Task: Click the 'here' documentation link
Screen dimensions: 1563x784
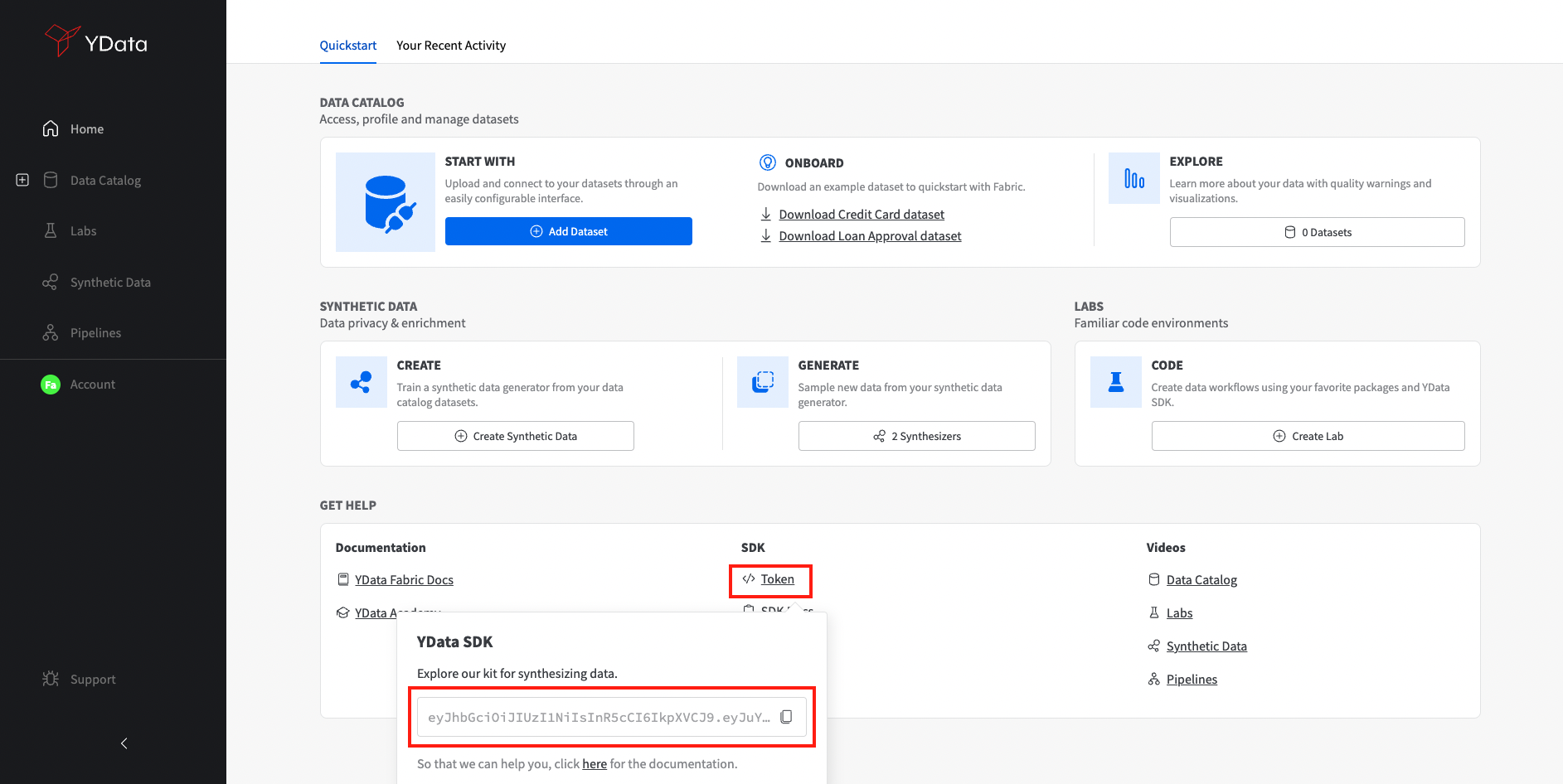Action: [595, 764]
